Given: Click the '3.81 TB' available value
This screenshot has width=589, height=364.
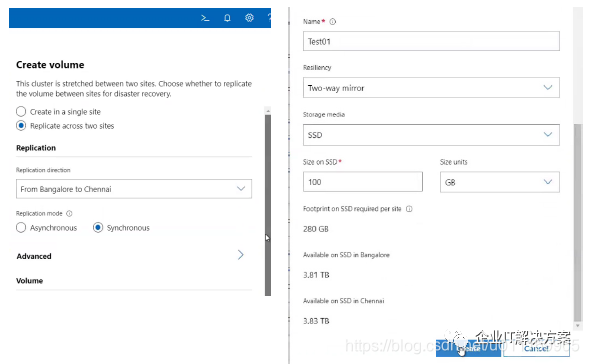Looking at the screenshot, I should point(316,275).
